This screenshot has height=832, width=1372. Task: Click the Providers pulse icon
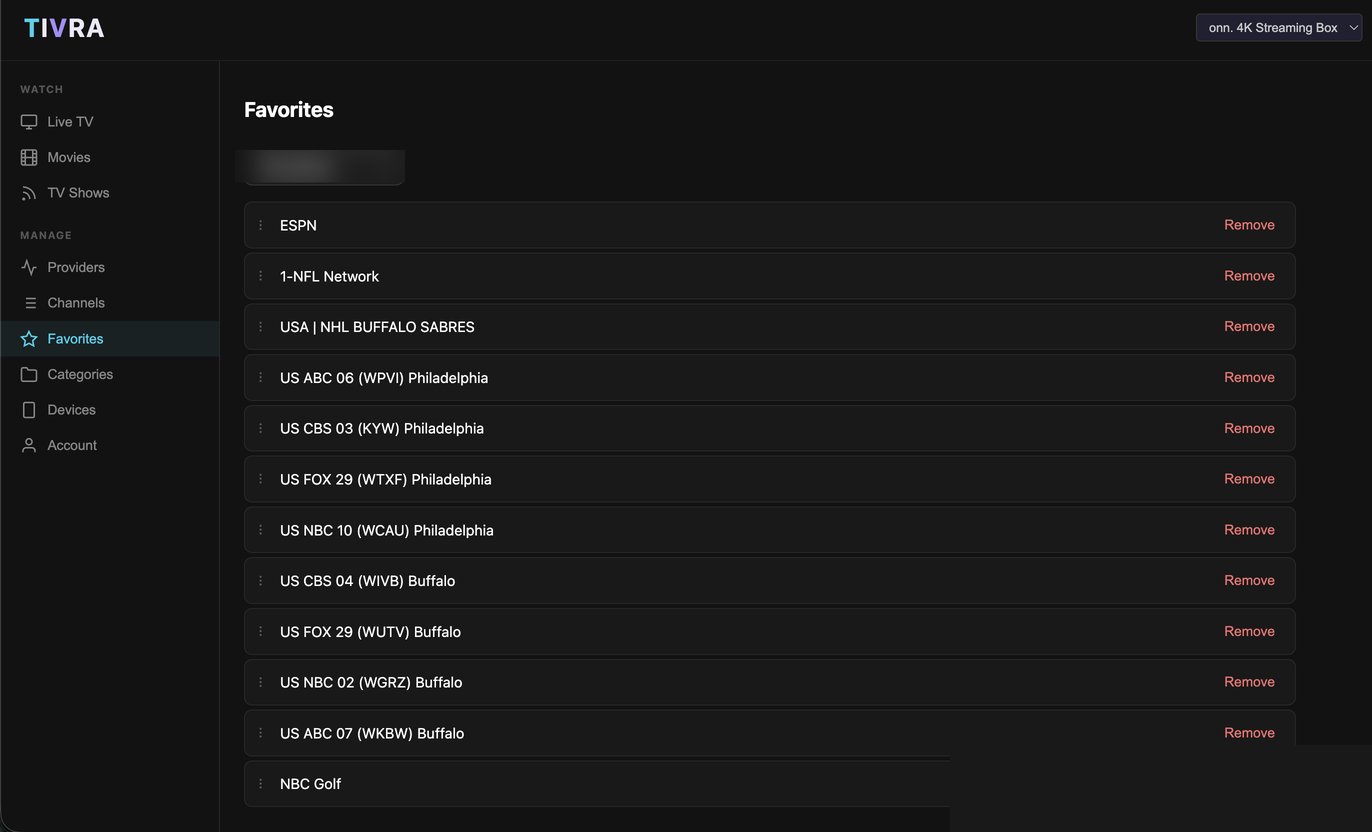[29, 267]
